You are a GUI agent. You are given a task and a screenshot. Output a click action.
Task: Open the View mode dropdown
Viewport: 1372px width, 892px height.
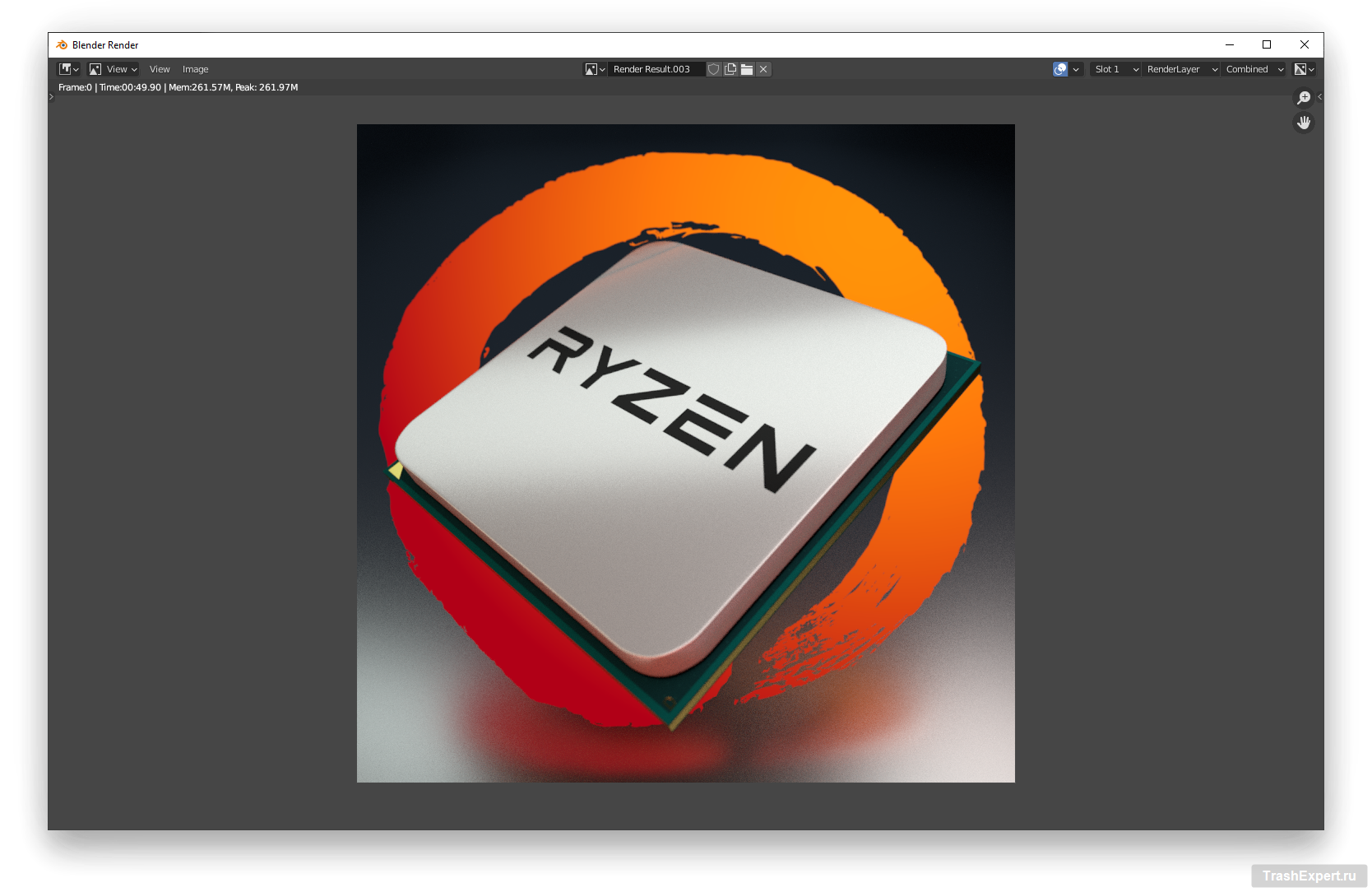coord(114,69)
